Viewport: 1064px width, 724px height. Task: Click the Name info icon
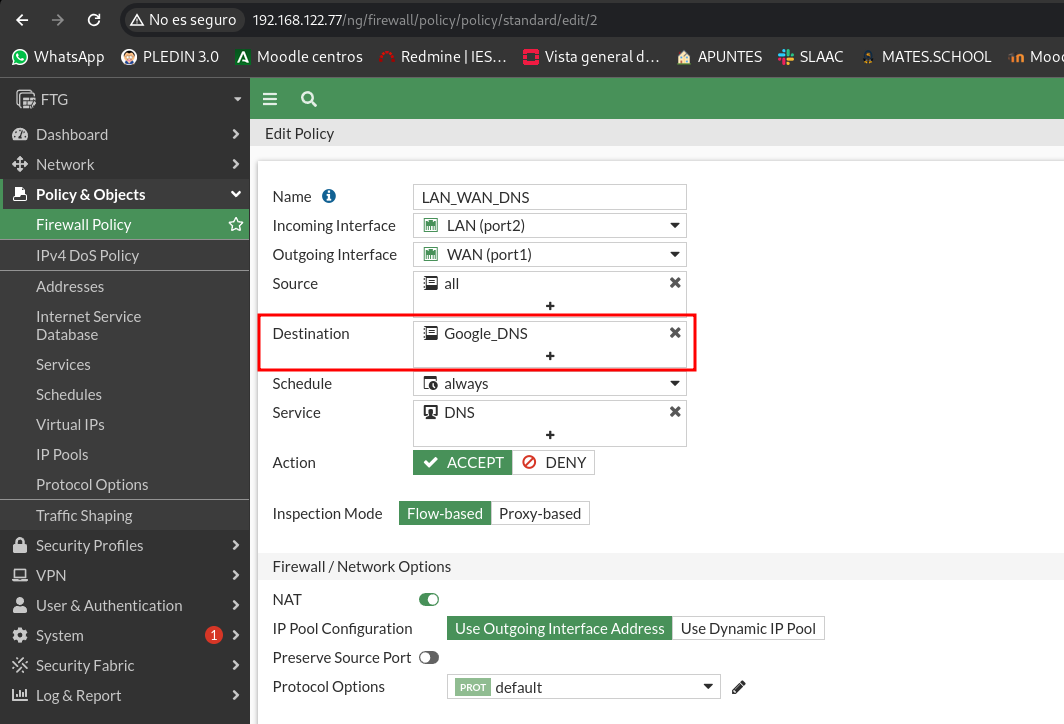pos(328,196)
